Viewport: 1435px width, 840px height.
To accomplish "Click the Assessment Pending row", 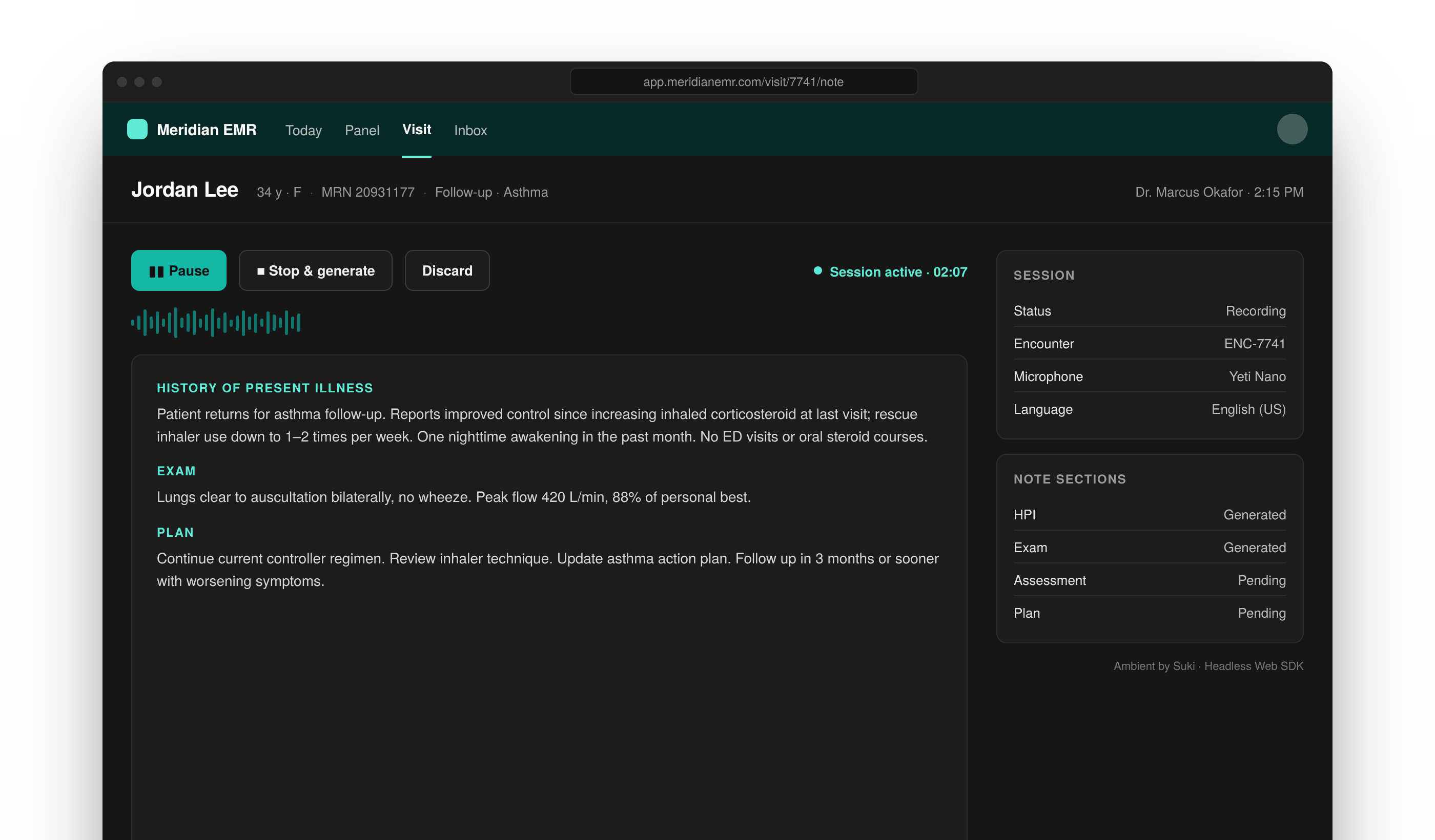I will (x=1150, y=580).
